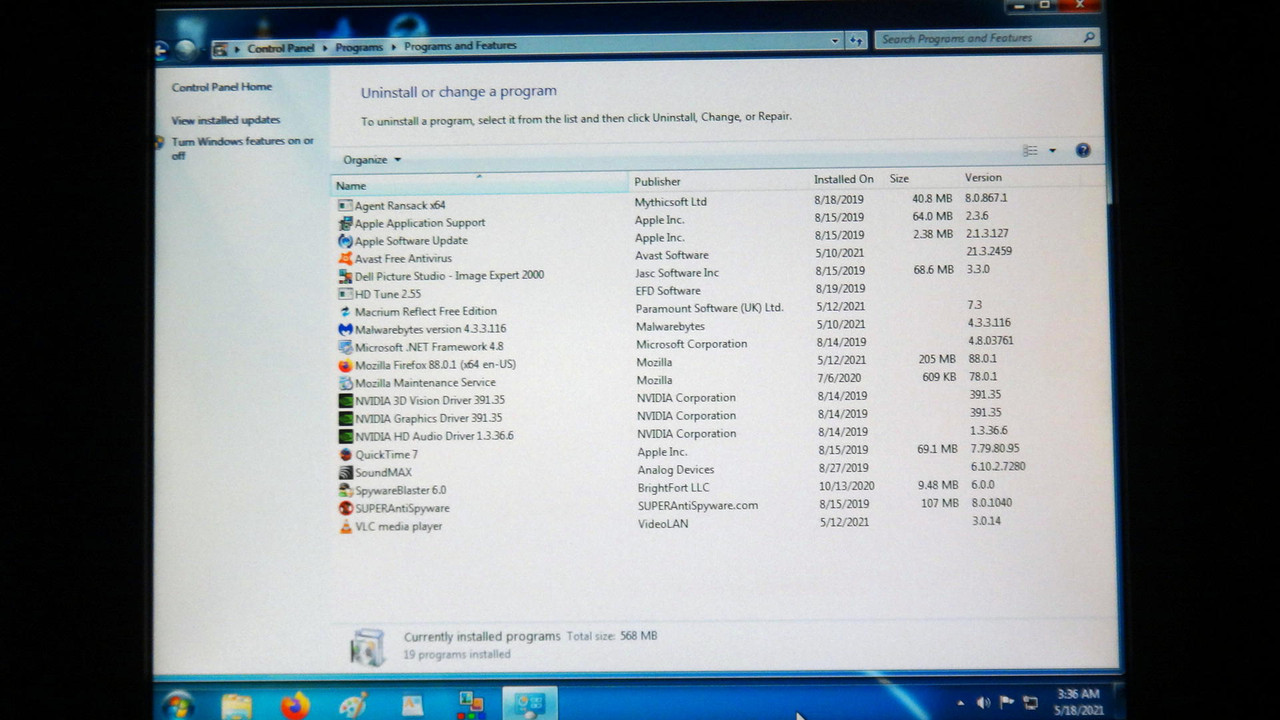The width and height of the screenshot is (1280, 720).
Task: Select the NVIDIA Graphics Driver icon
Action: click(345, 418)
